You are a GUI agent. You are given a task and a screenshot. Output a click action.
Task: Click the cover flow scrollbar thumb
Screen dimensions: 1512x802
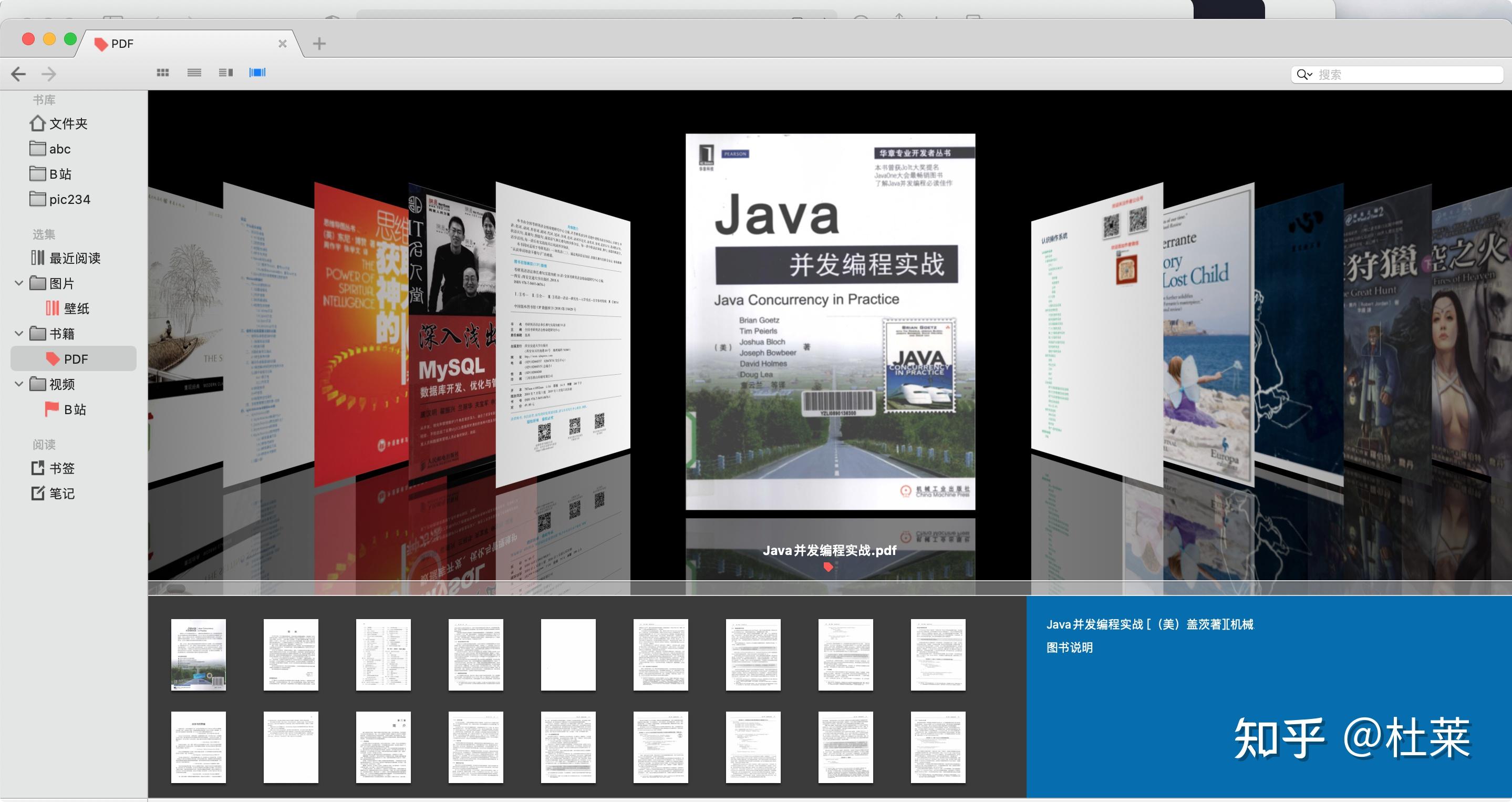coord(175,588)
